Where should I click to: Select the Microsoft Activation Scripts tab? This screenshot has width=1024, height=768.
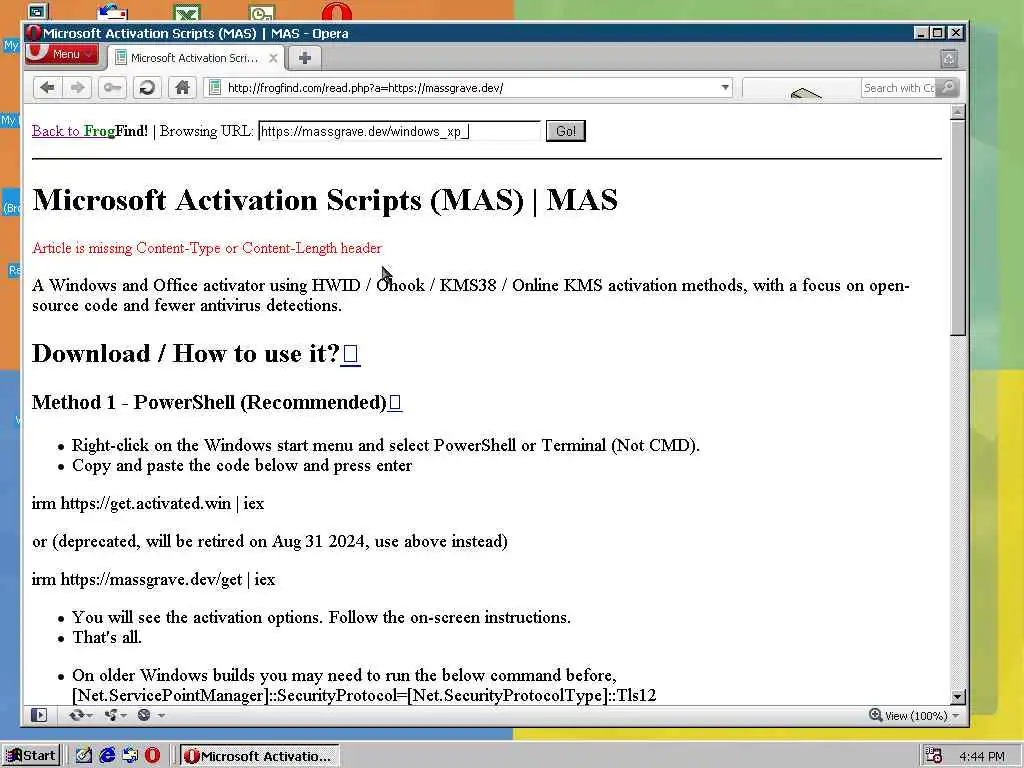tap(193, 58)
